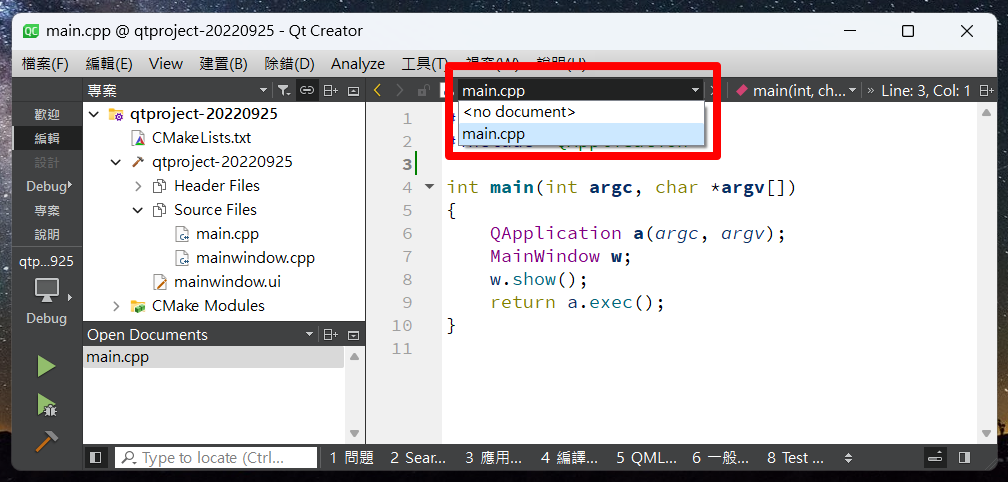Toggle the progress details button in status bar
The width and height of the screenshot is (1008, 482).
[935, 458]
